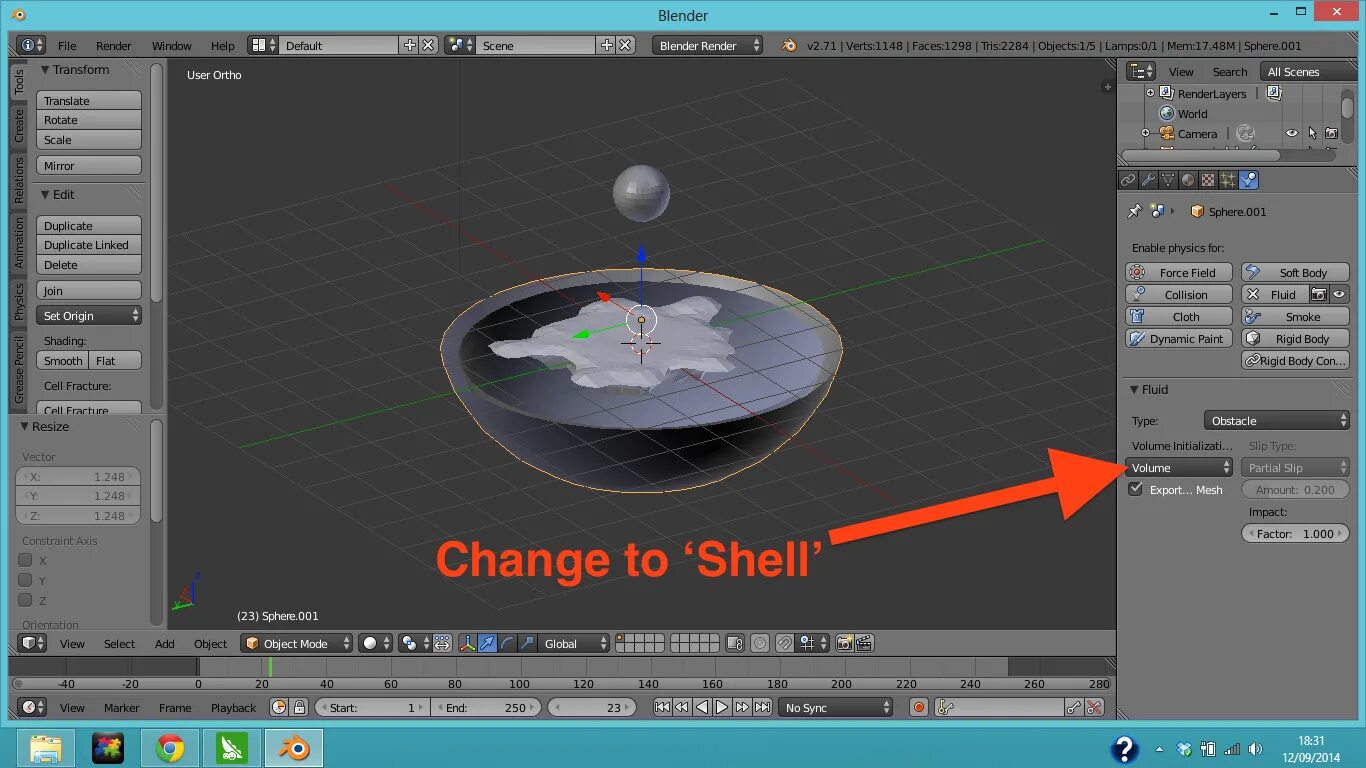Click OpenGL render image camera icon

[x=845, y=643]
